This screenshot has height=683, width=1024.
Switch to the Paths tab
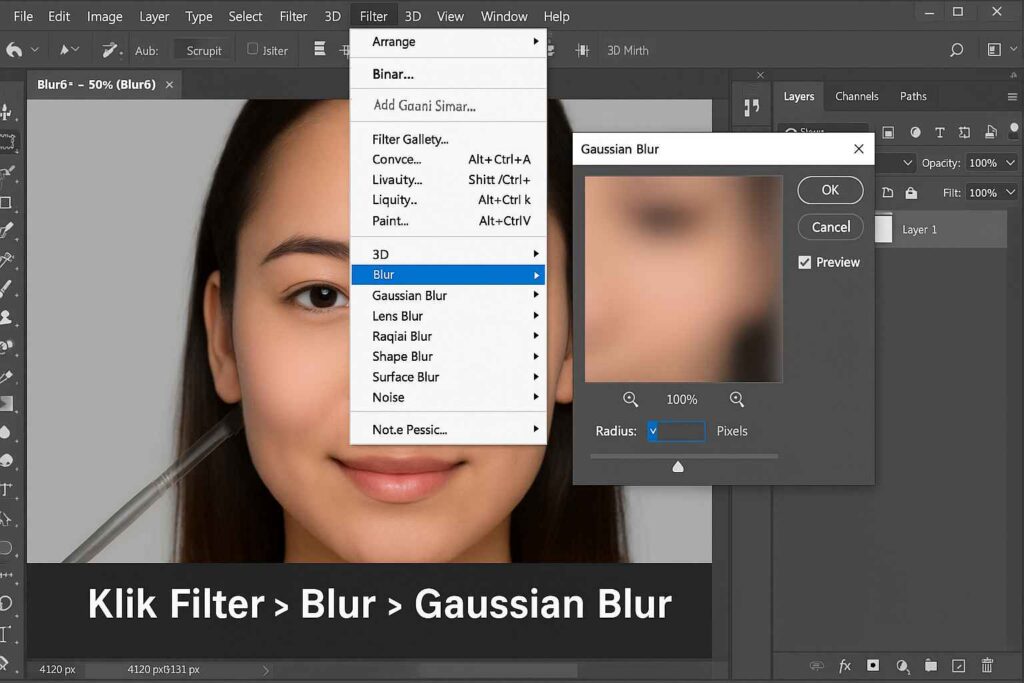point(913,96)
